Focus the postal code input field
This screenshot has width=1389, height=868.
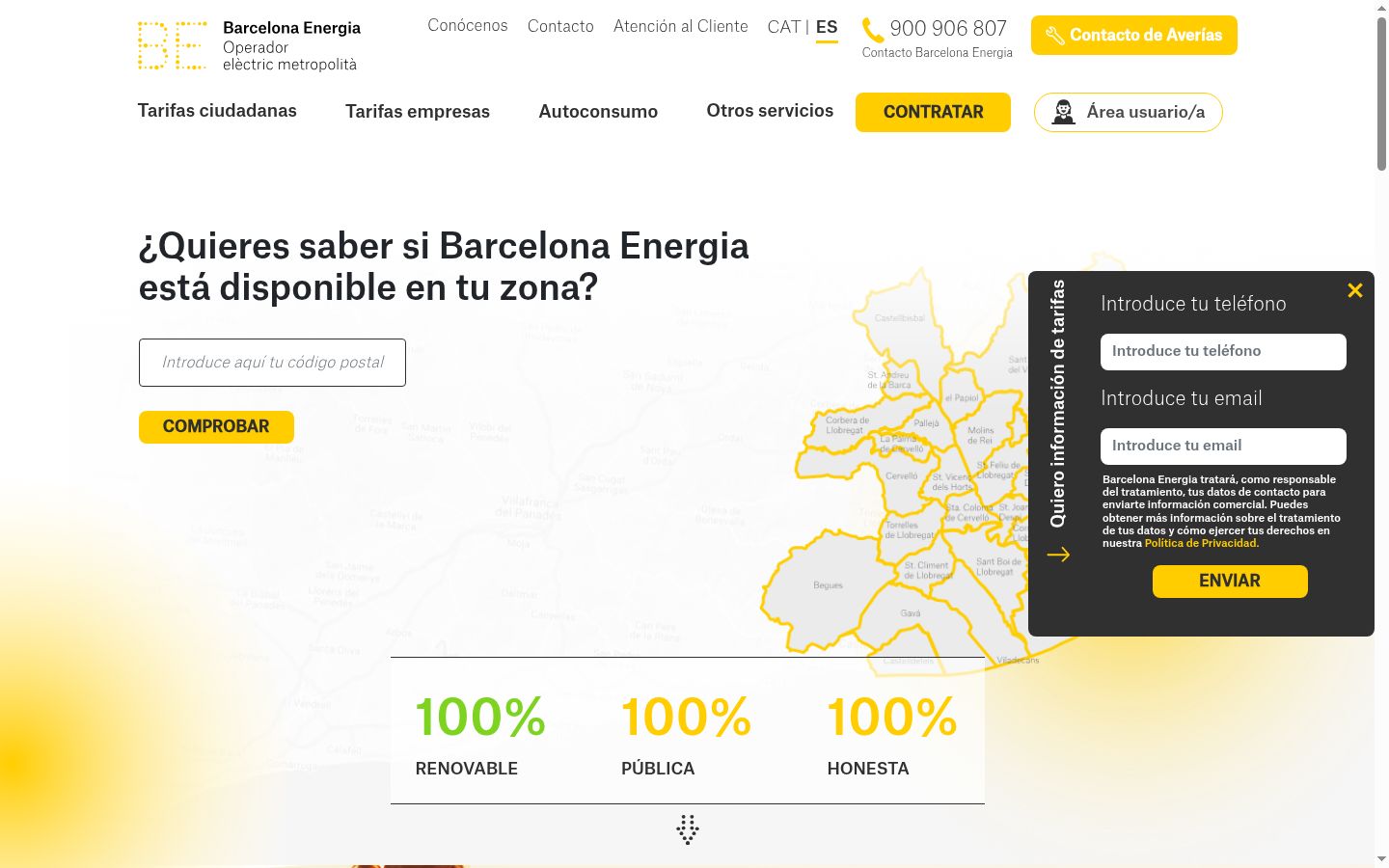tap(272, 363)
